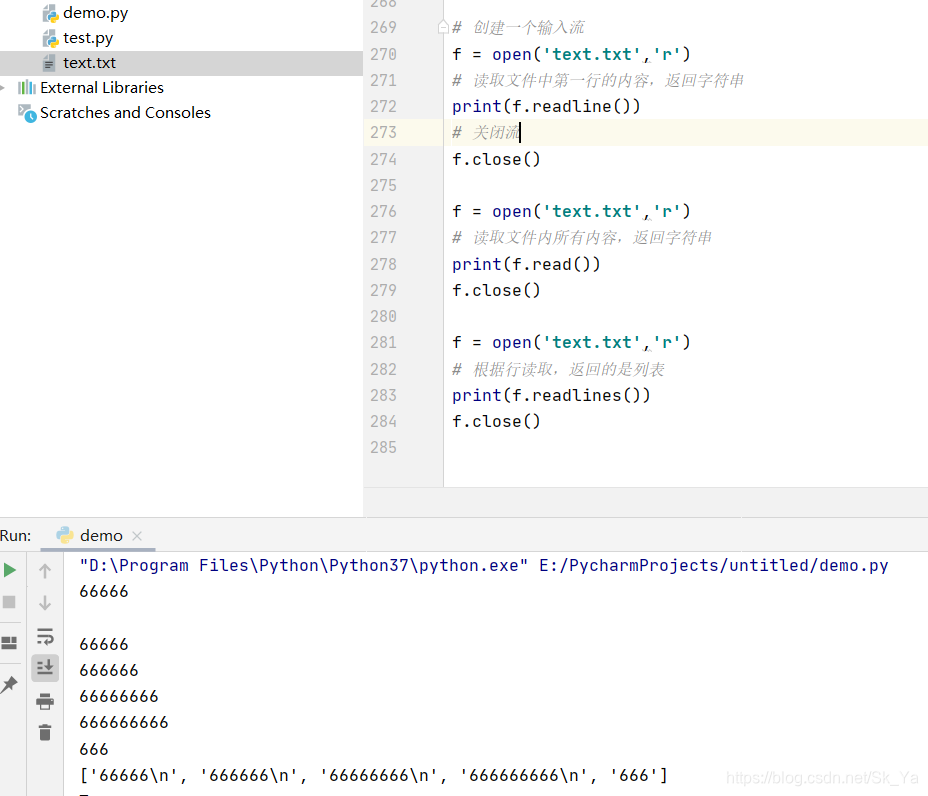Image resolution: width=928 pixels, height=796 pixels.
Task: Rerun the demo script with green play icon
Action: click(9, 571)
